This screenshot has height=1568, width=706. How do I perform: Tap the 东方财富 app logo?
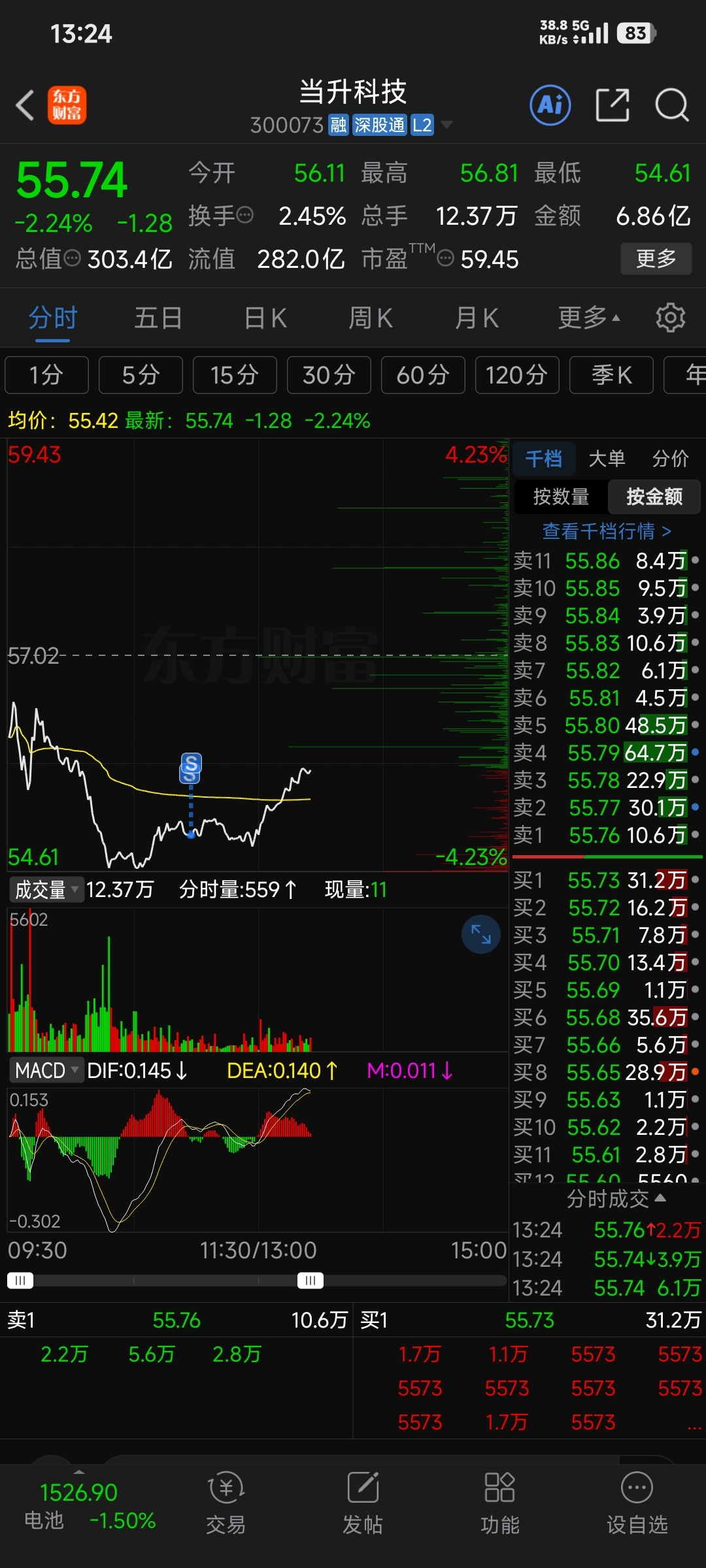[x=67, y=105]
